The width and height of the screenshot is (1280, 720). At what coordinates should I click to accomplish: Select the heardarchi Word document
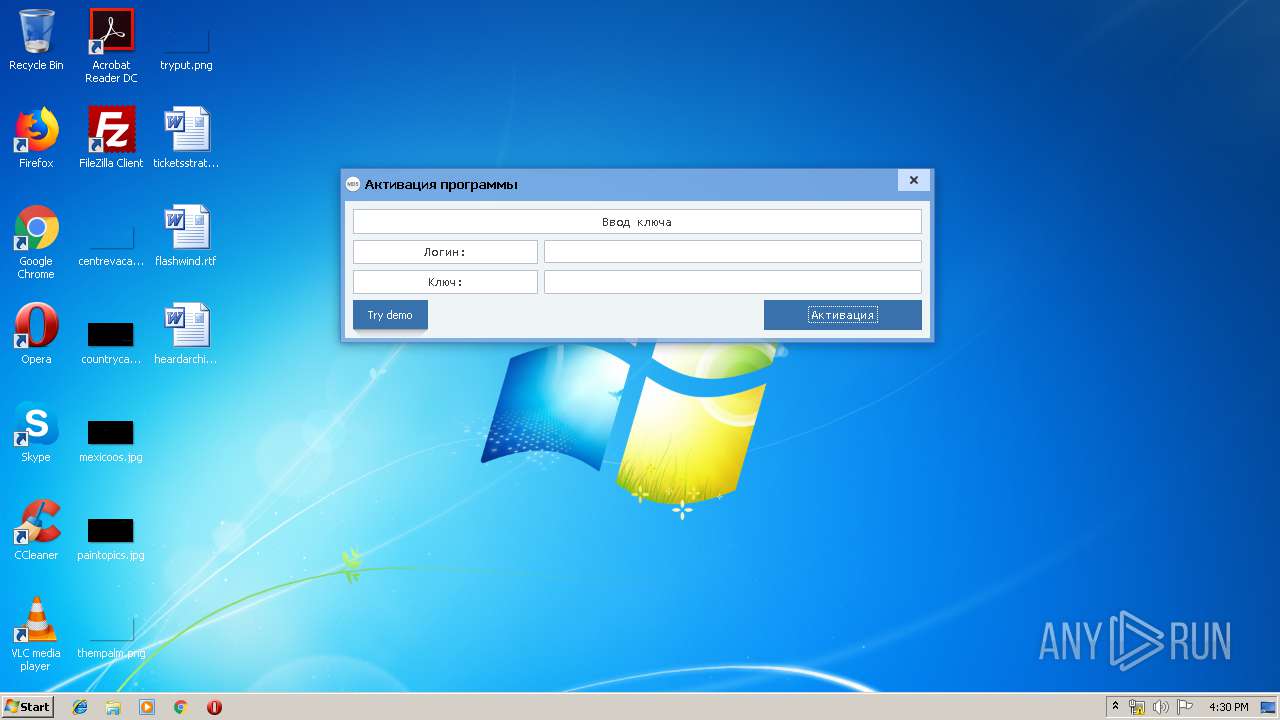[186, 334]
